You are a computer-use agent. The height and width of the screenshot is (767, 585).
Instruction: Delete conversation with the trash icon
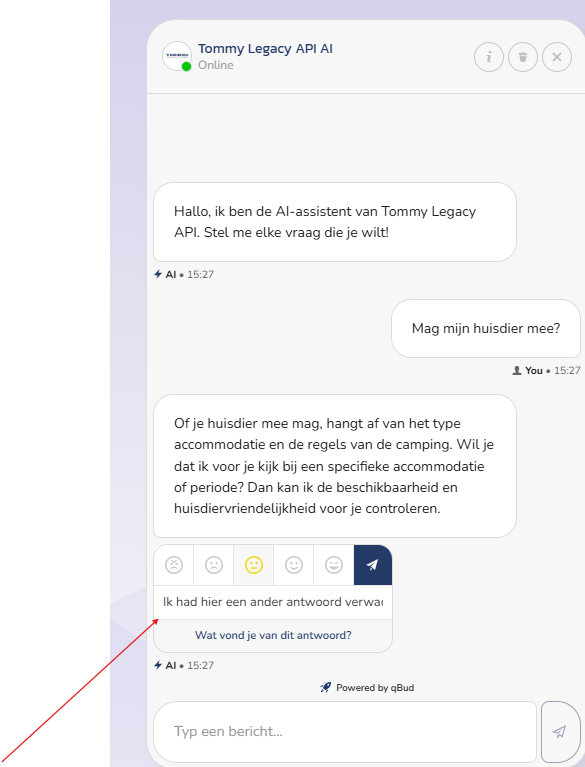(523, 57)
